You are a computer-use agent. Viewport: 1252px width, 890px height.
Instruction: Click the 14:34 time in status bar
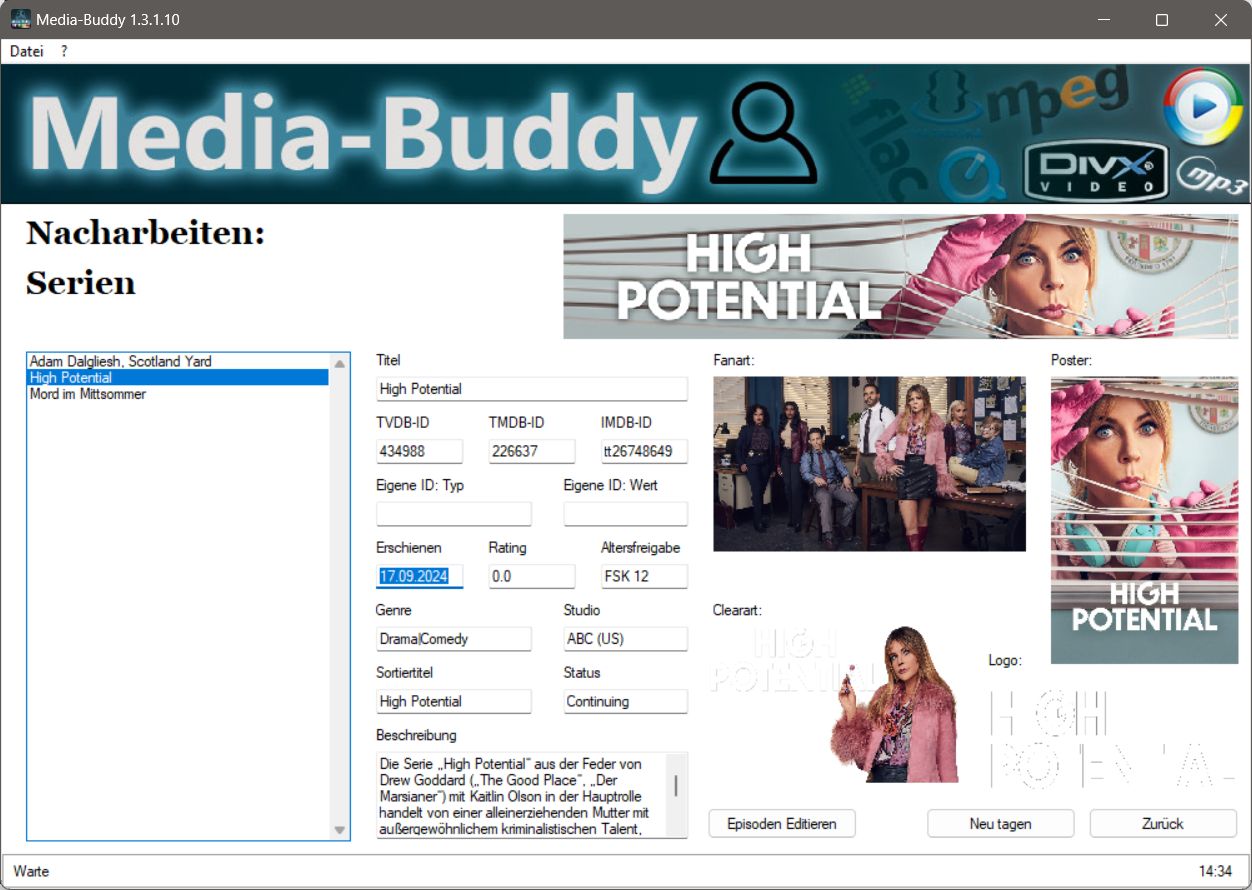1215,871
